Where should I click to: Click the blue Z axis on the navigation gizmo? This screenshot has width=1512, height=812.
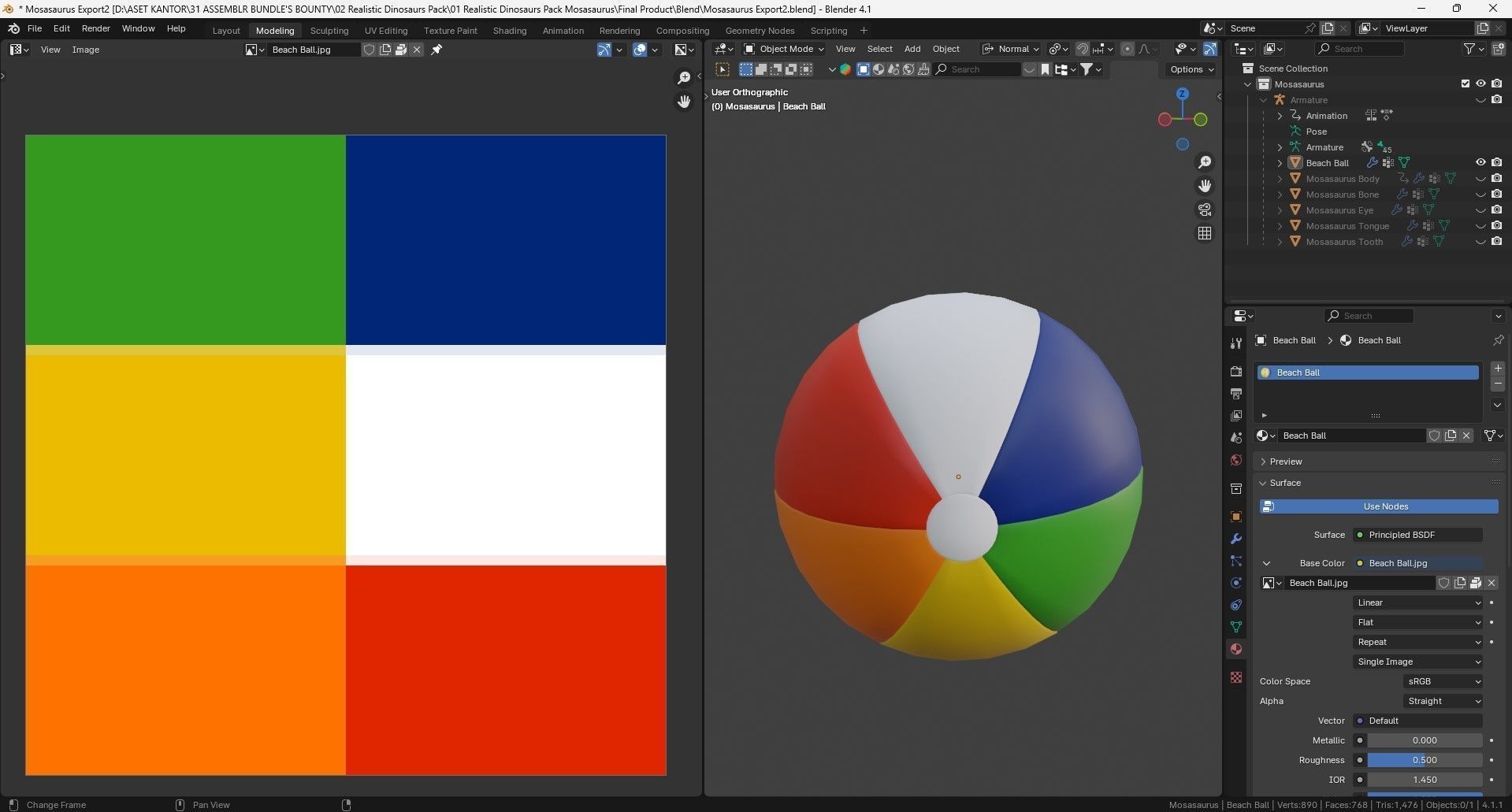click(1182, 94)
